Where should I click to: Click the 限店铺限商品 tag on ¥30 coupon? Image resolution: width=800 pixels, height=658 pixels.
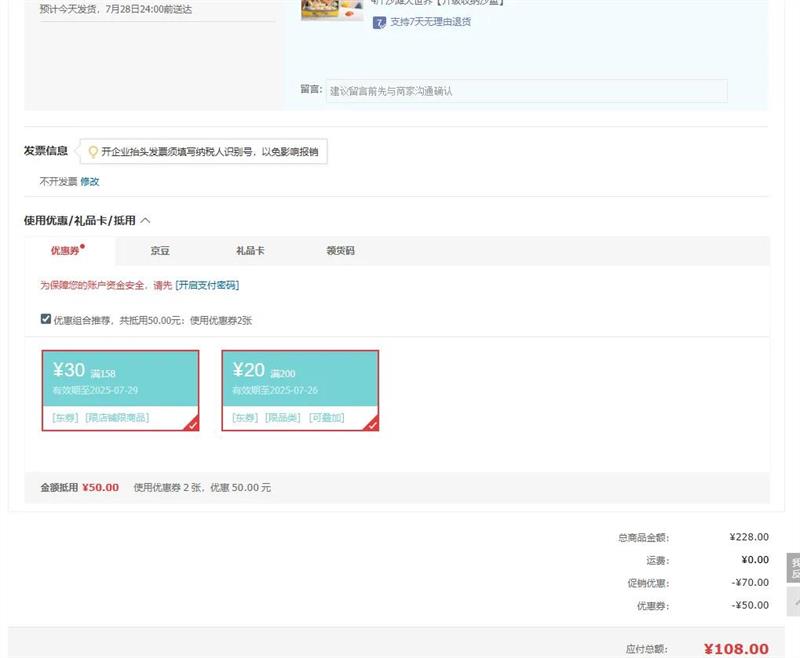click(117, 417)
